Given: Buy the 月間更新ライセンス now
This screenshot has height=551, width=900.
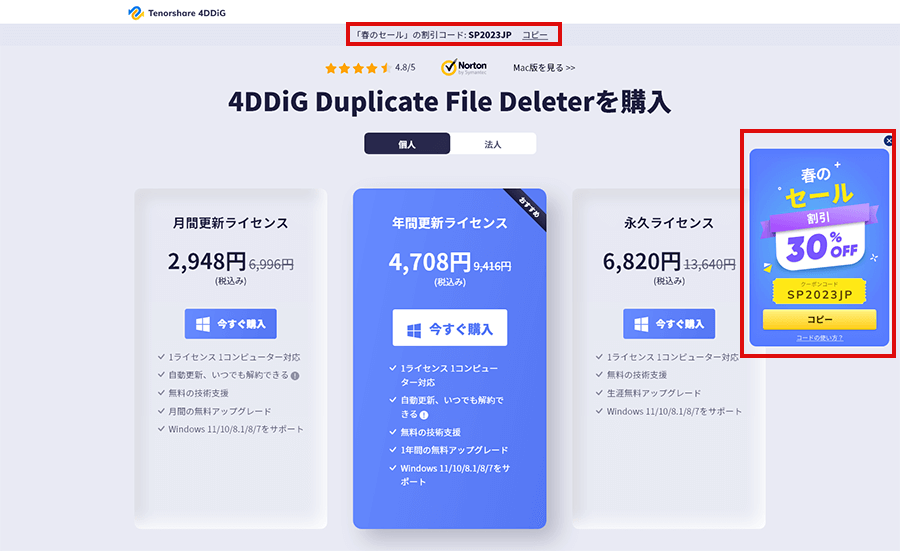Looking at the screenshot, I should (x=231, y=324).
